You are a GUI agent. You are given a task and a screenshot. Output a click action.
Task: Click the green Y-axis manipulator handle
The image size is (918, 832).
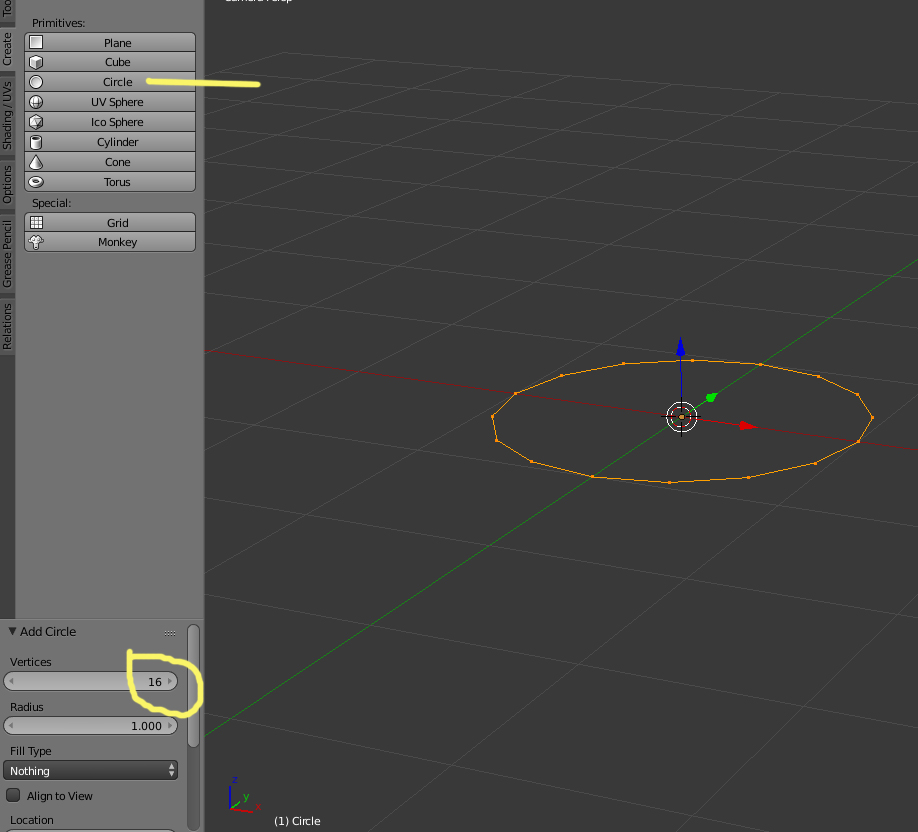pyautogui.click(x=711, y=398)
